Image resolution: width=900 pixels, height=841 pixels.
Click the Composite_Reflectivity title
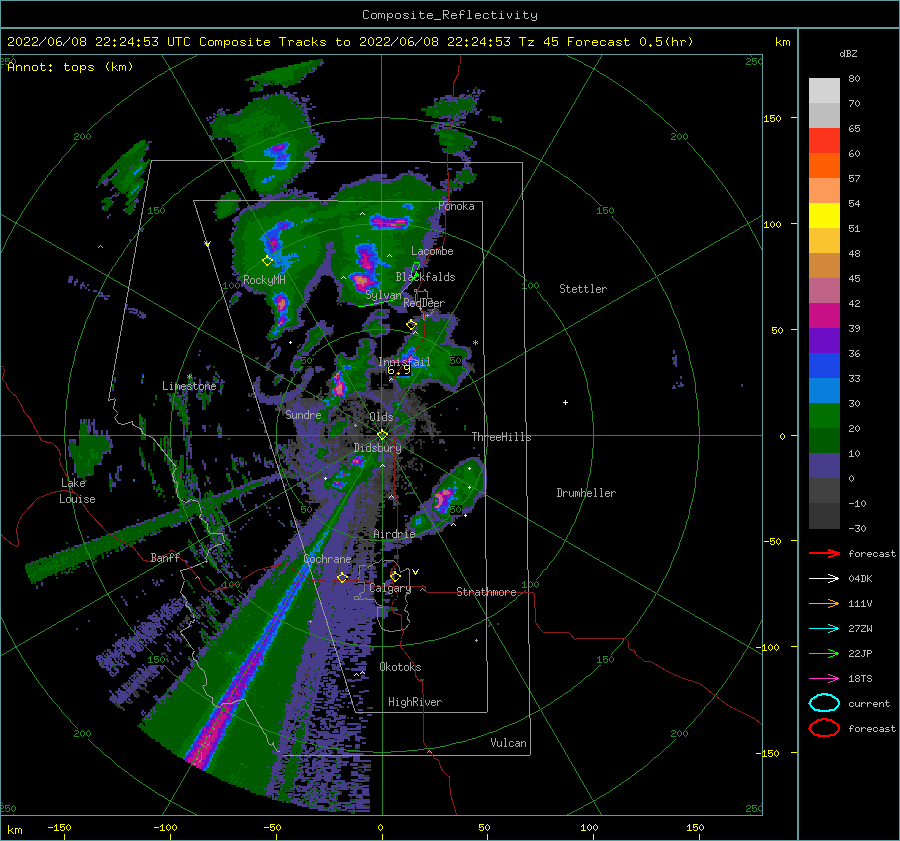tap(450, 15)
